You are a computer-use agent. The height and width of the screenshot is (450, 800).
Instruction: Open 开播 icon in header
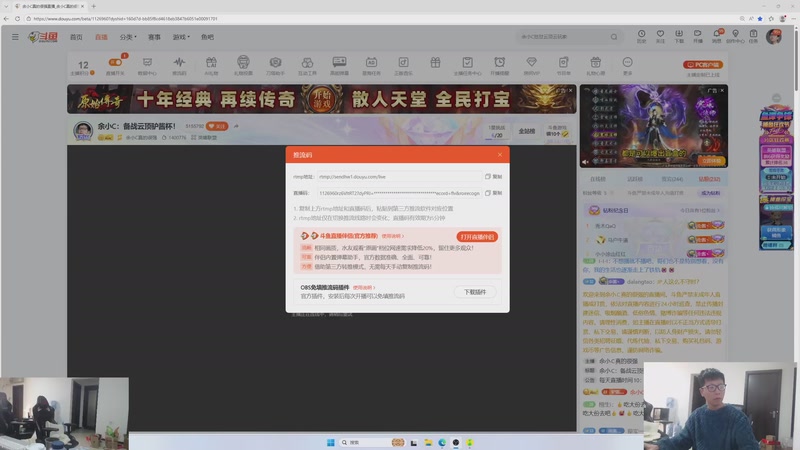click(697, 36)
